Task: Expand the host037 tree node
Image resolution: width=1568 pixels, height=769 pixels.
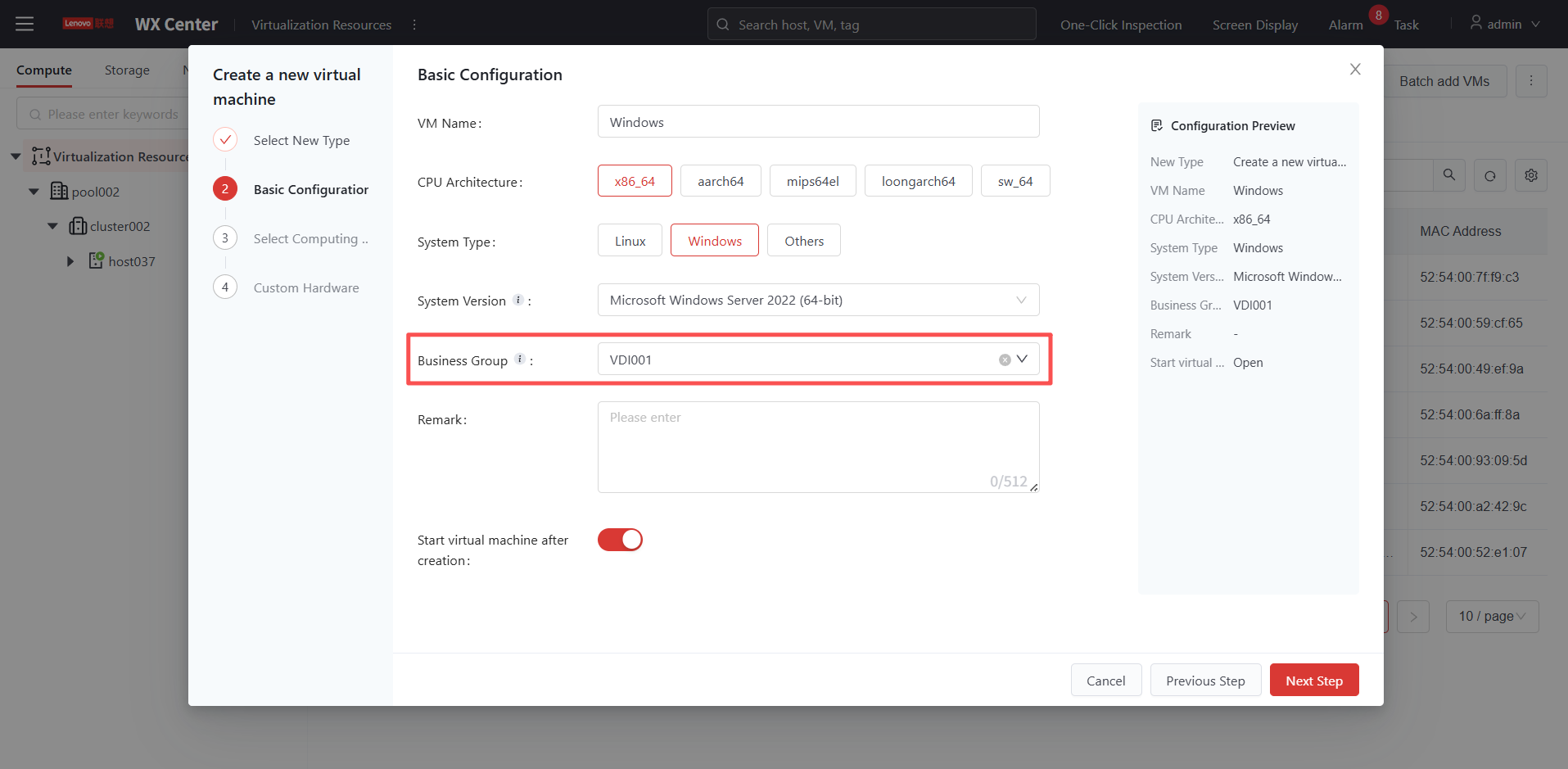Action: click(x=70, y=261)
